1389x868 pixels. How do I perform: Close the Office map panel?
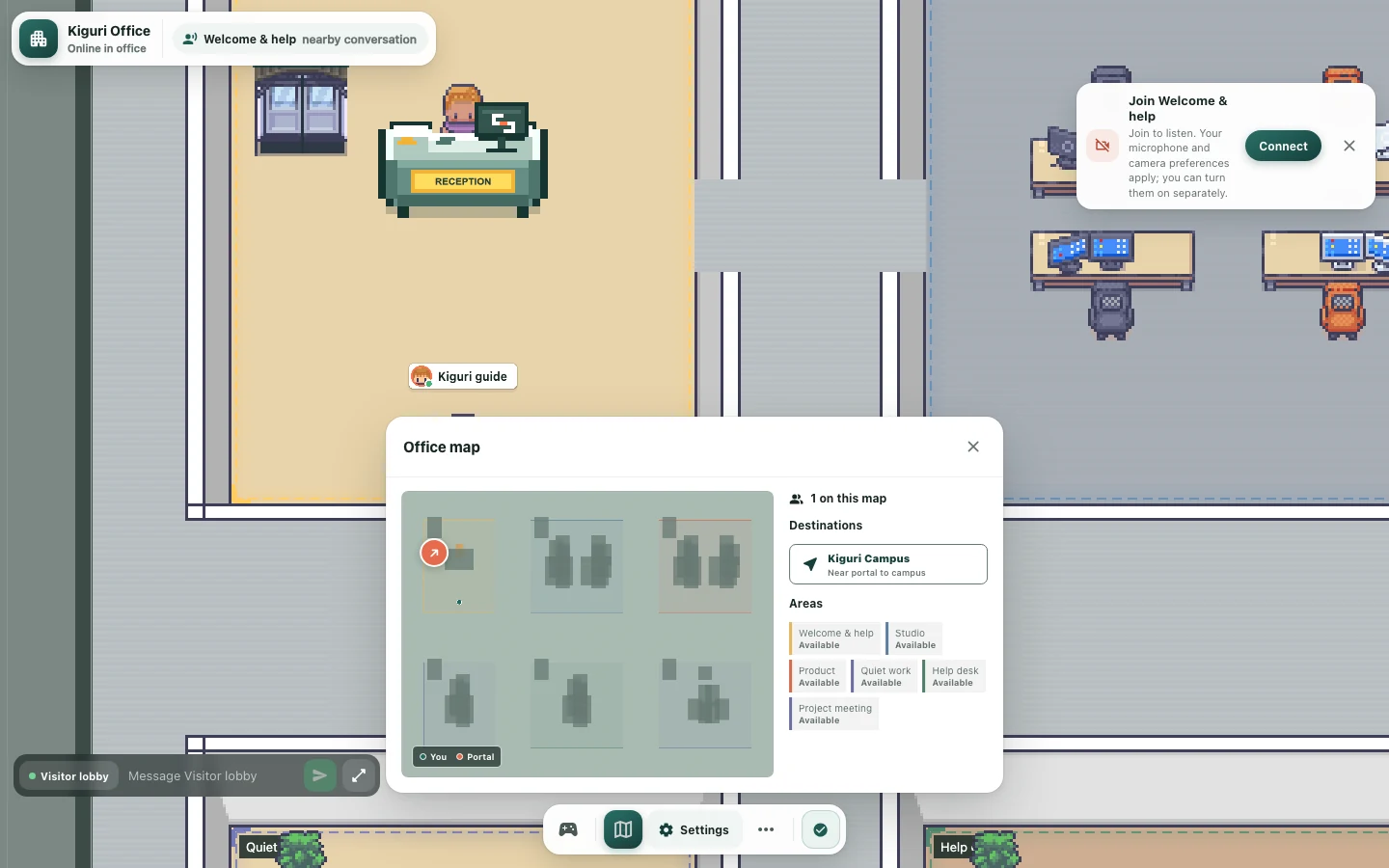click(x=973, y=447)
